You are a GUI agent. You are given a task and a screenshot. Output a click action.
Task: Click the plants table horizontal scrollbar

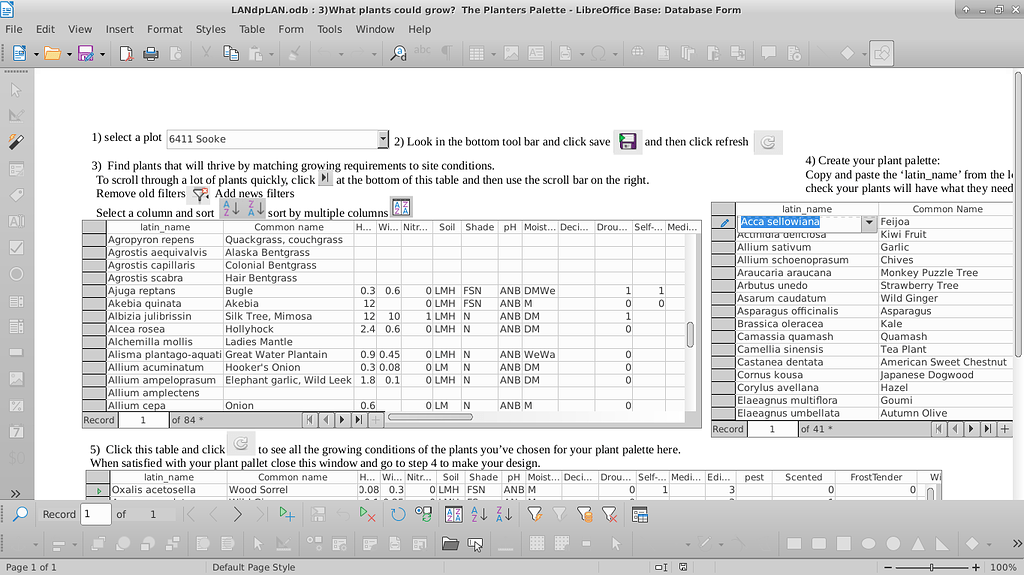click(430, 417)
